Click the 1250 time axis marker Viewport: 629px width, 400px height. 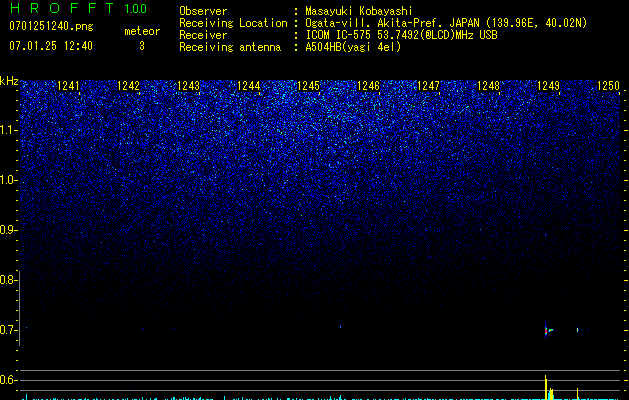coord(609,85)
